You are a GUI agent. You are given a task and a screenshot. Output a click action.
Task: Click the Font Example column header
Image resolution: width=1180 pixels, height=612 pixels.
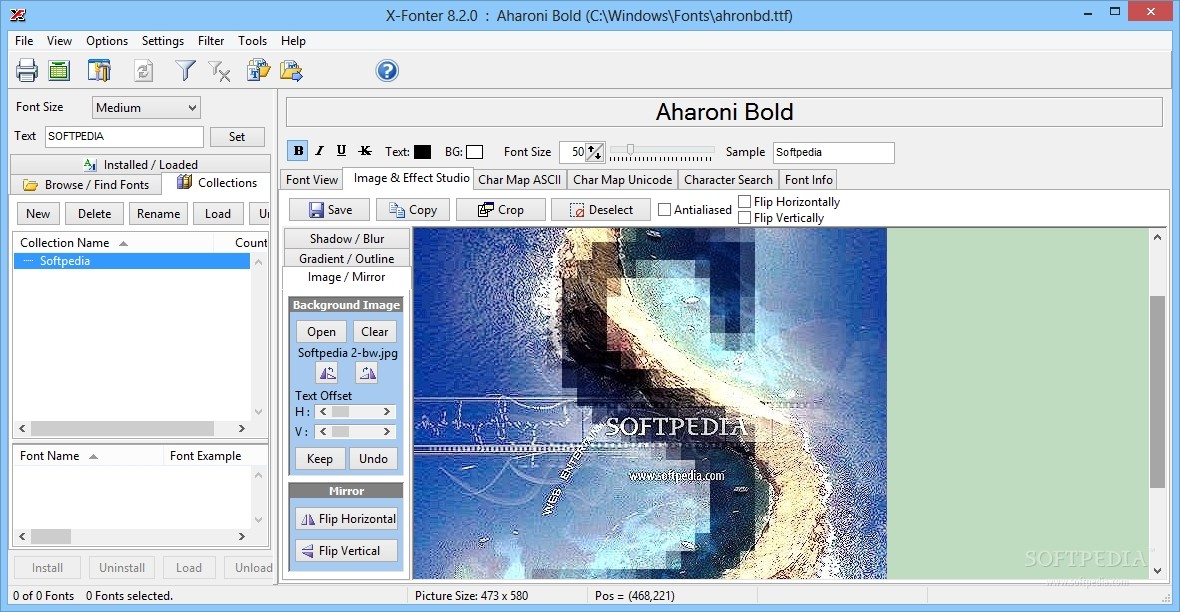[x=205, y=455]
